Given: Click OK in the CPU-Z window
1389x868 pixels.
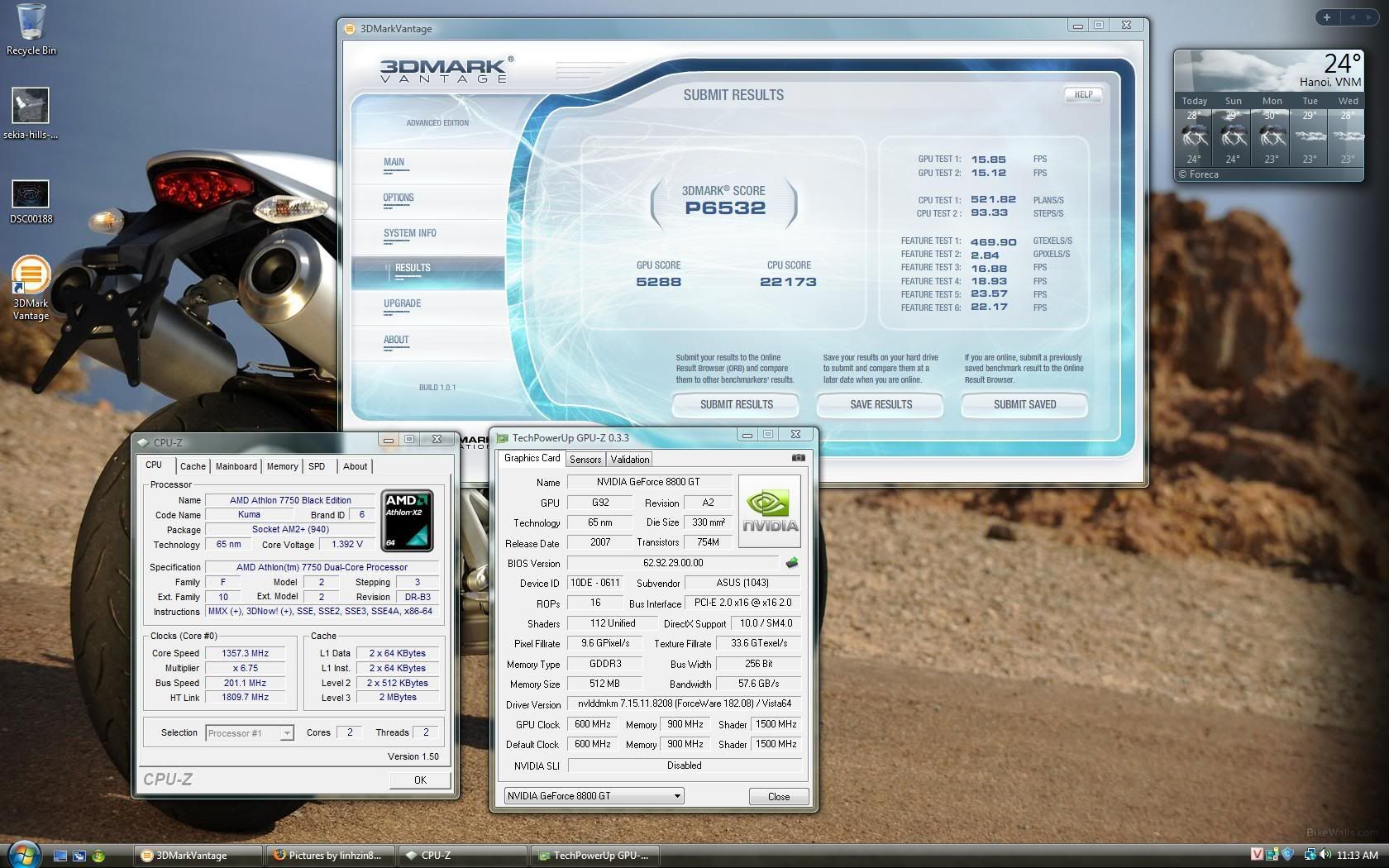Looking at the screenshot, I should [420, 780].
